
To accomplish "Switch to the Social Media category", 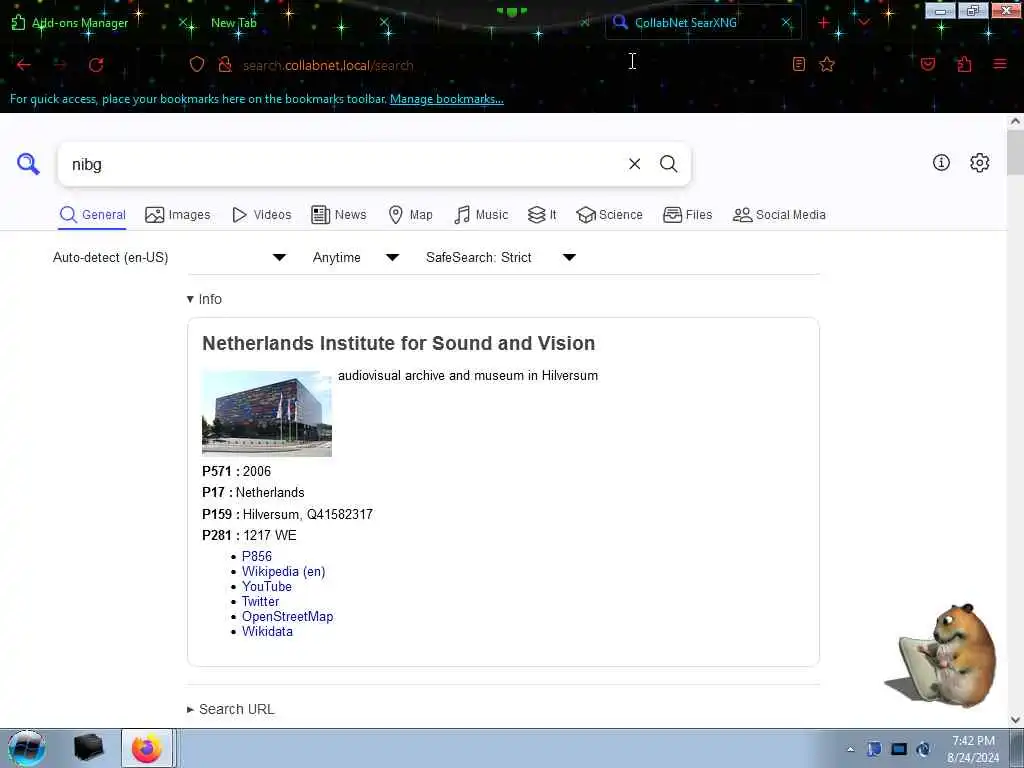I will [x=779, y=215].
